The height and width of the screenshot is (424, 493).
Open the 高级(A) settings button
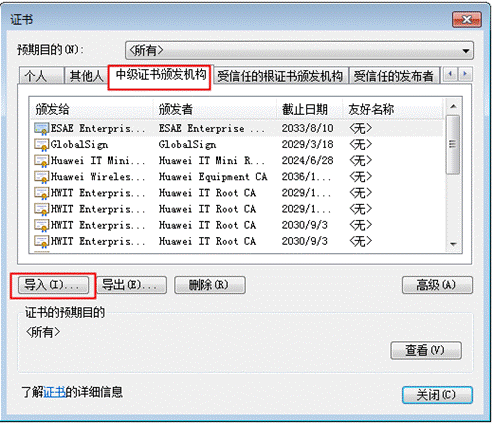[437, 285]
